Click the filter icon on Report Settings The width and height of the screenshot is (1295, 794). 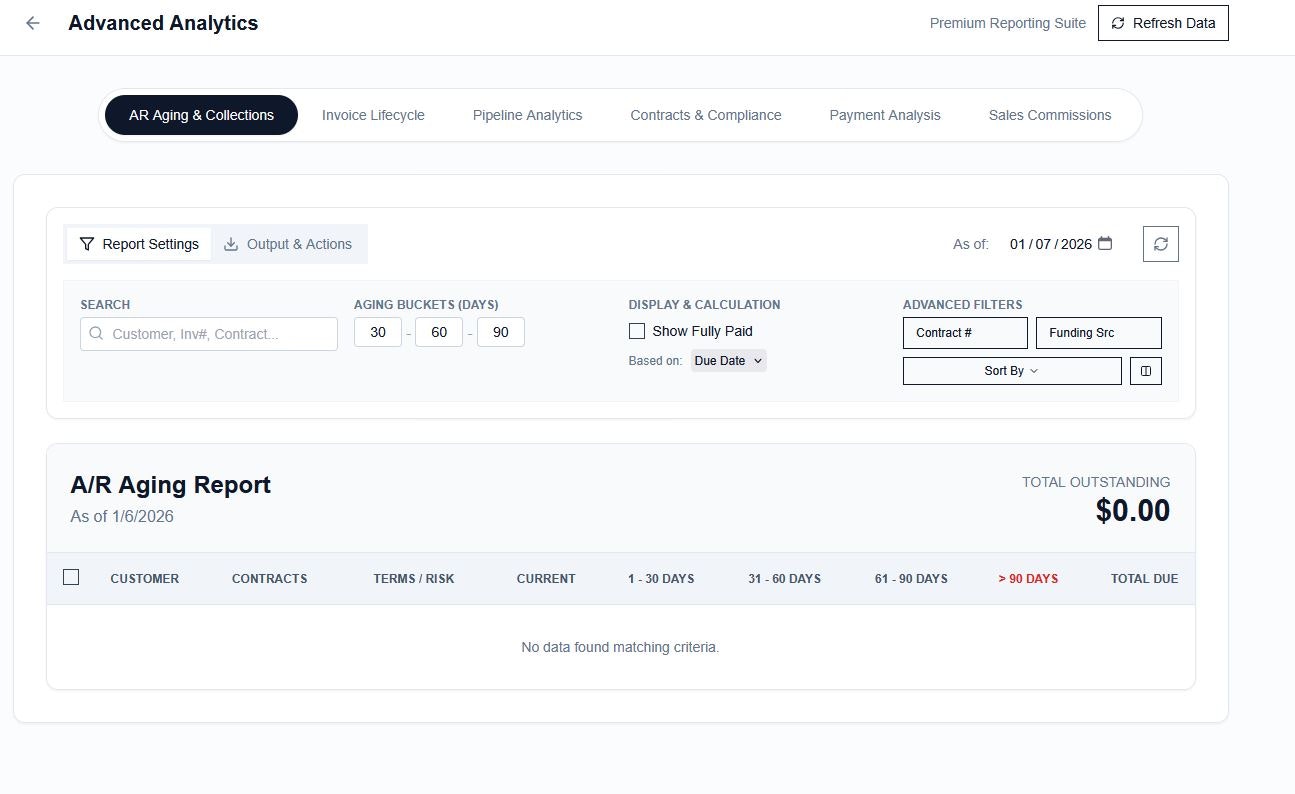(86, 243)
